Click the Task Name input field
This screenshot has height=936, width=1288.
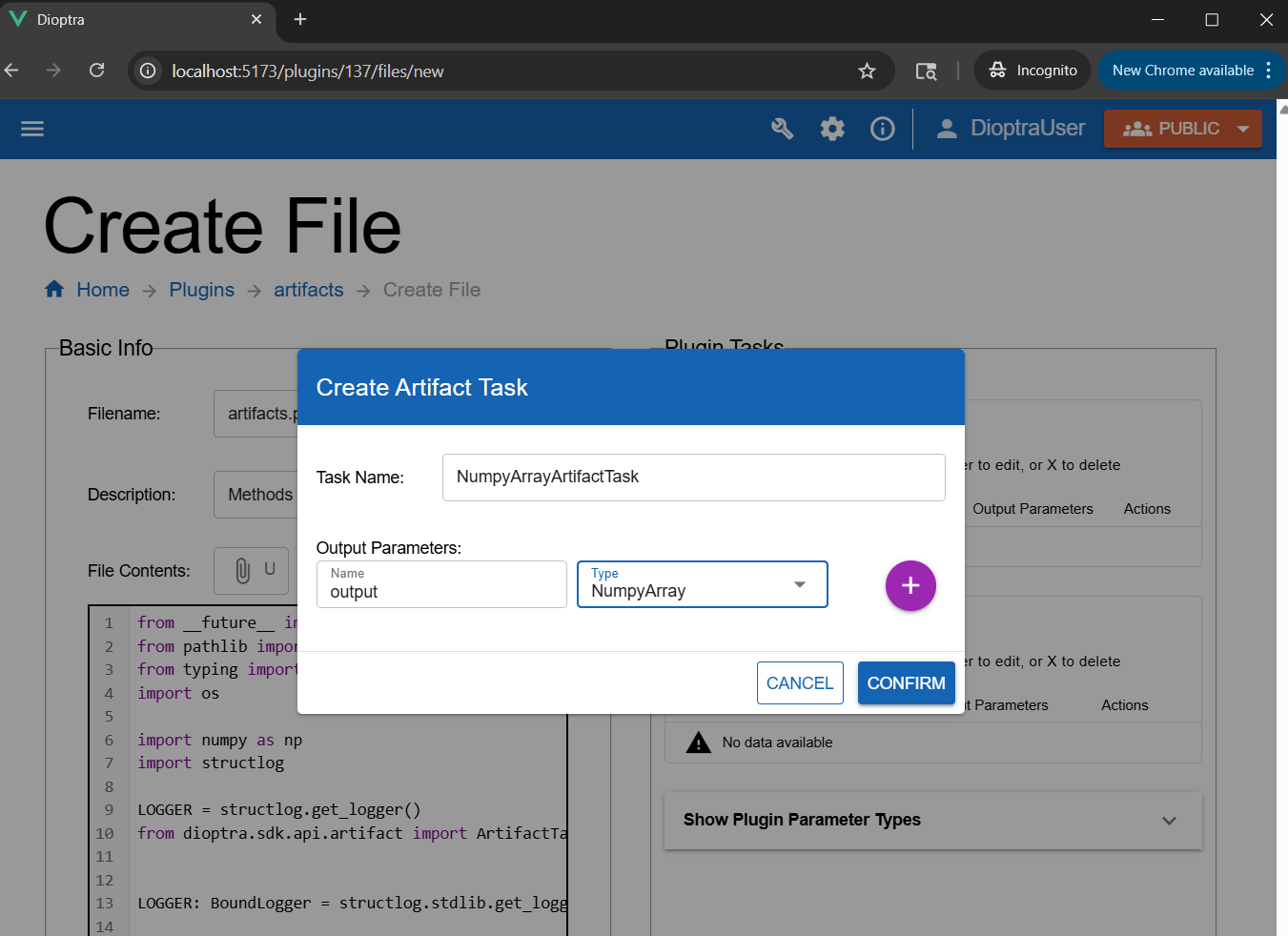click(693, 477)
